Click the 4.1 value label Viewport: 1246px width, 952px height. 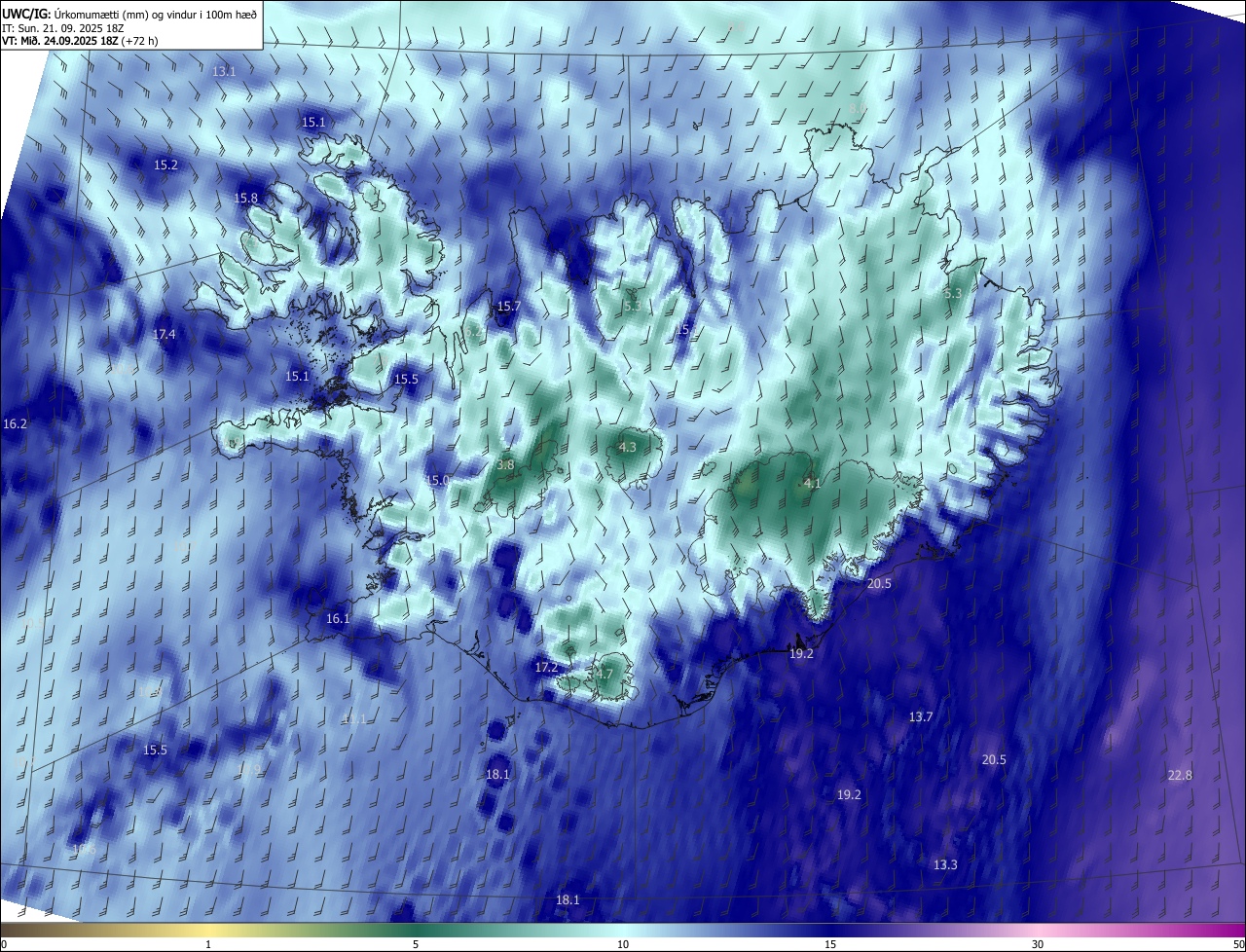812,484
